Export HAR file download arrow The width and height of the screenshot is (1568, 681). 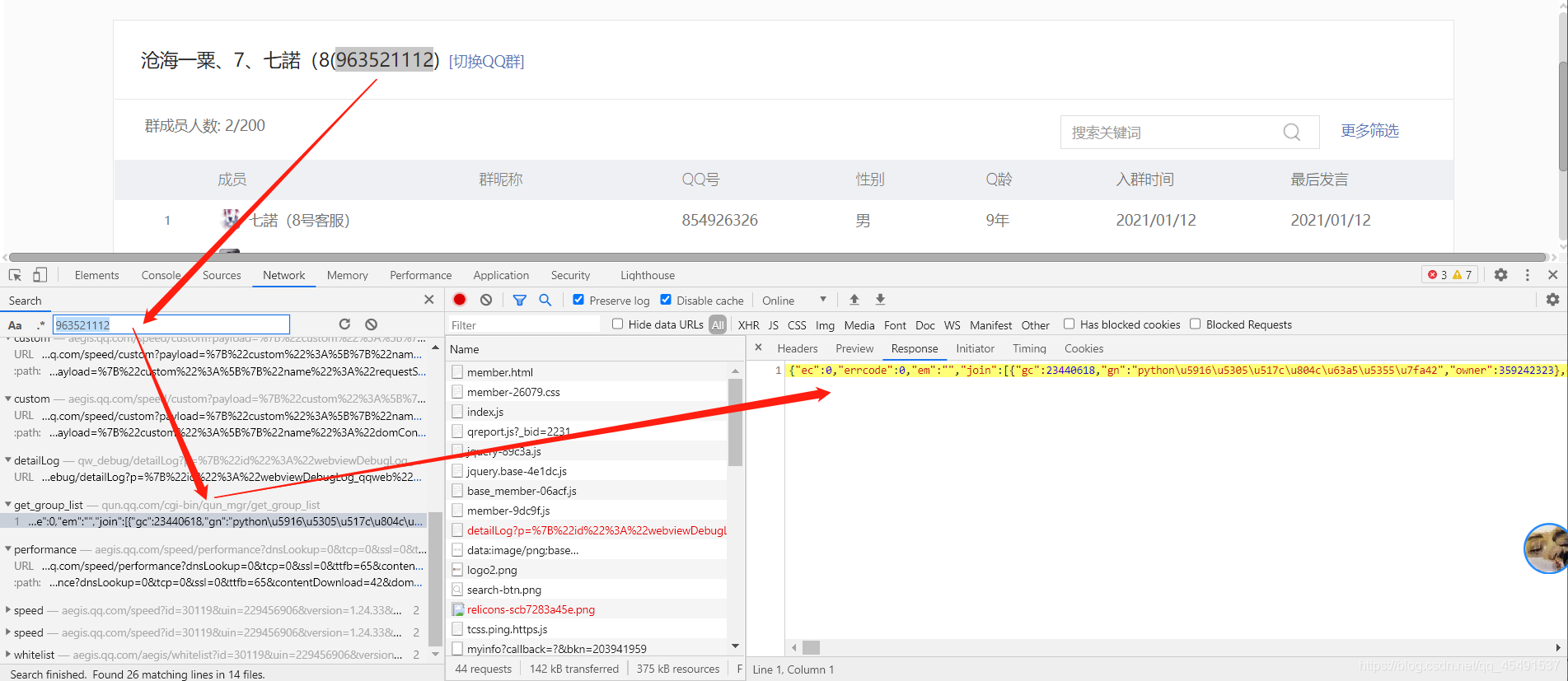pos(880,300)
